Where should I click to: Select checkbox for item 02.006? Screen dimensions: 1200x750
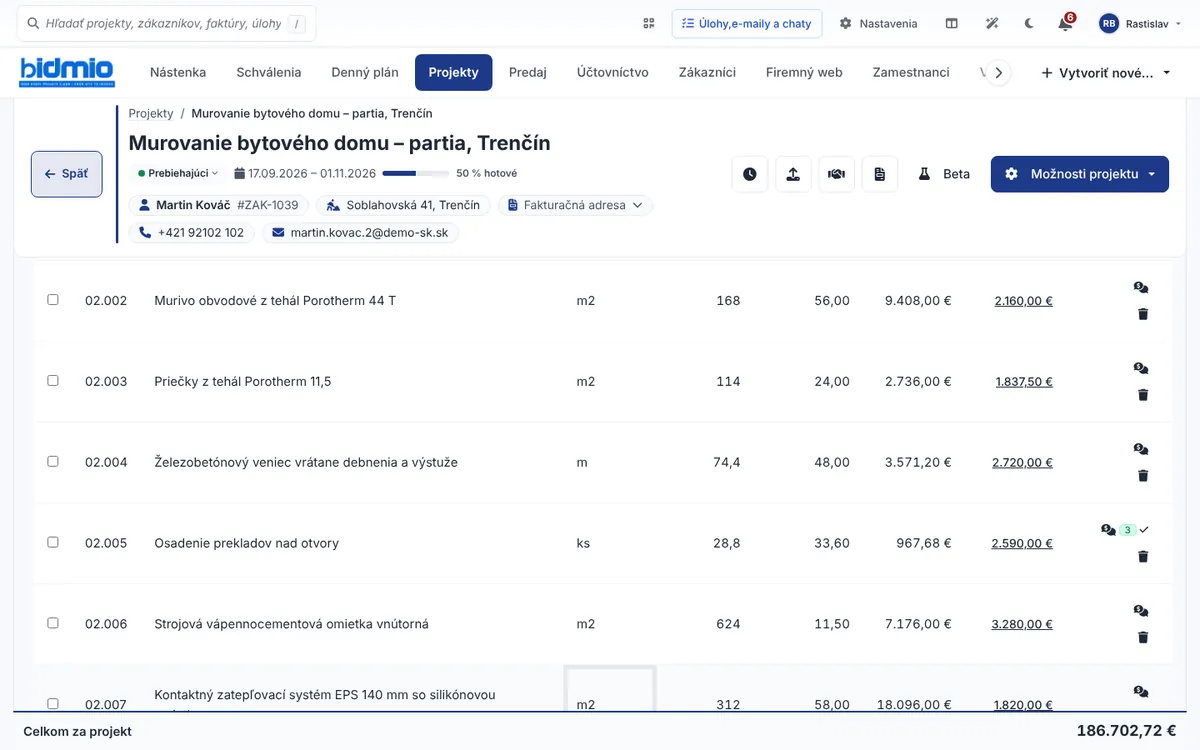(53, 623)
